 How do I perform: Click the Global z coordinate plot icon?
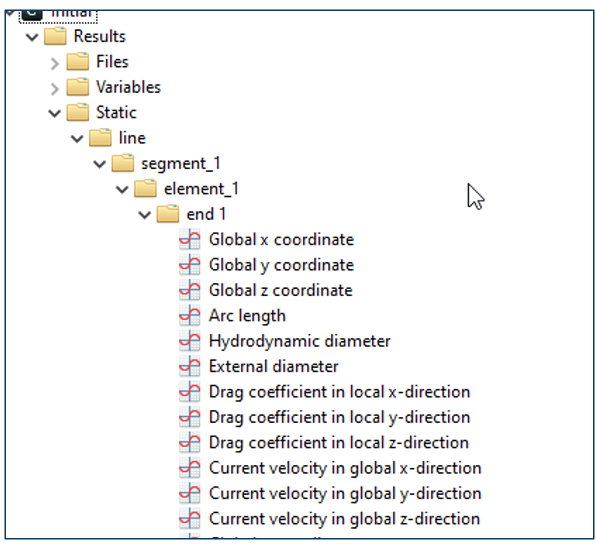[x=190, y=290]
